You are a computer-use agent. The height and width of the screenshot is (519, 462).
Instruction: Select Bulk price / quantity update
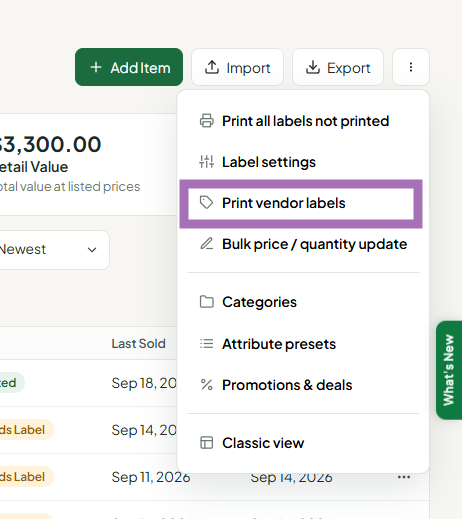point(303,244)
